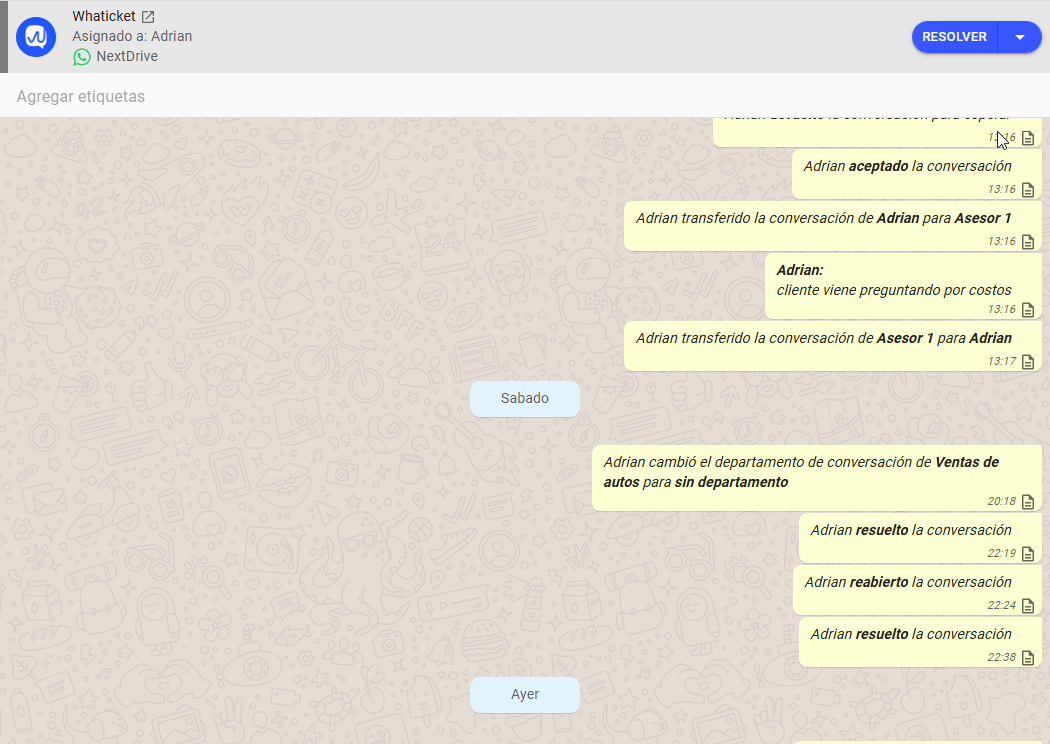Click 'cliente viene preguntando por costos' message

tap(903, 286)
